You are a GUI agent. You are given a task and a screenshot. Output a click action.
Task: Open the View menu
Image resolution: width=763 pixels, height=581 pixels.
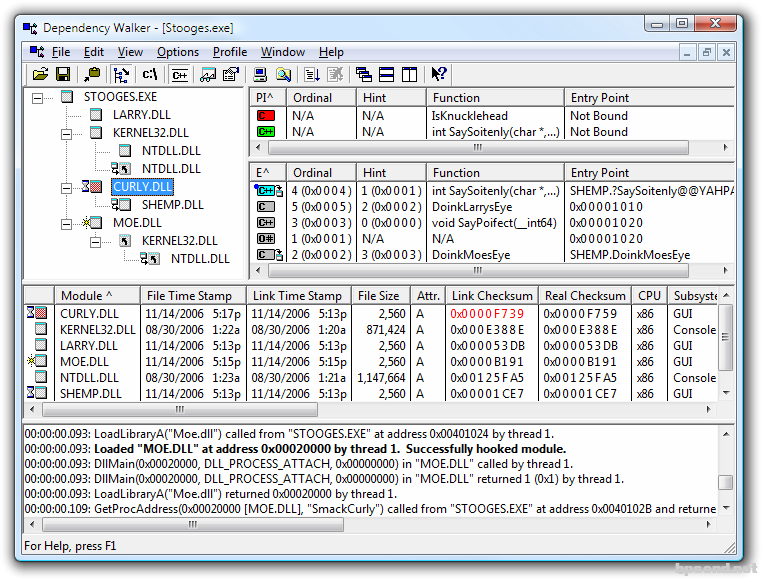tap(130, 52)
